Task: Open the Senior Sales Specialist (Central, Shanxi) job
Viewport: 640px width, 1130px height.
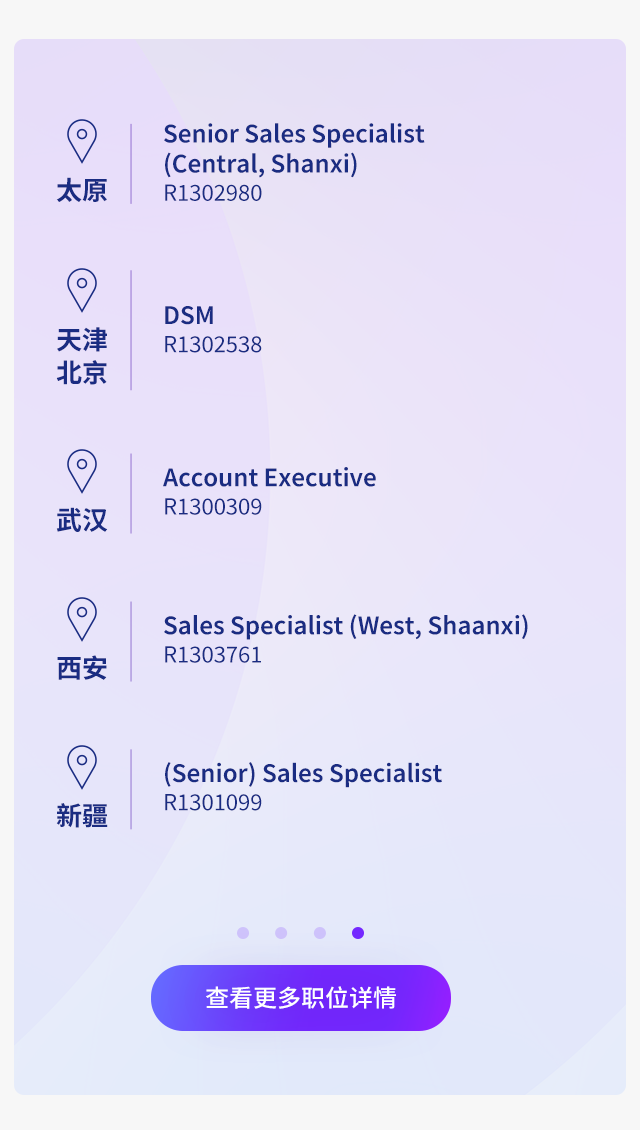Action: [x=294, y=148]
